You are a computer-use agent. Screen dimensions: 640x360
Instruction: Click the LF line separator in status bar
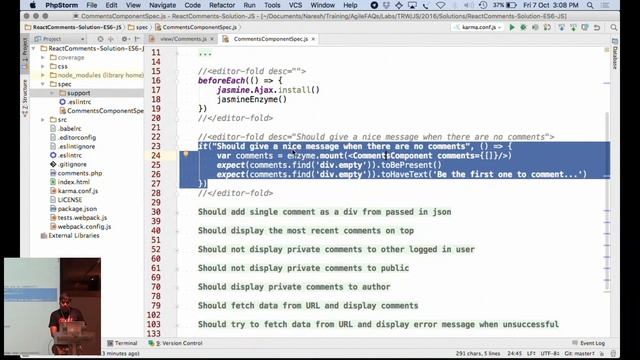point(531,353)
